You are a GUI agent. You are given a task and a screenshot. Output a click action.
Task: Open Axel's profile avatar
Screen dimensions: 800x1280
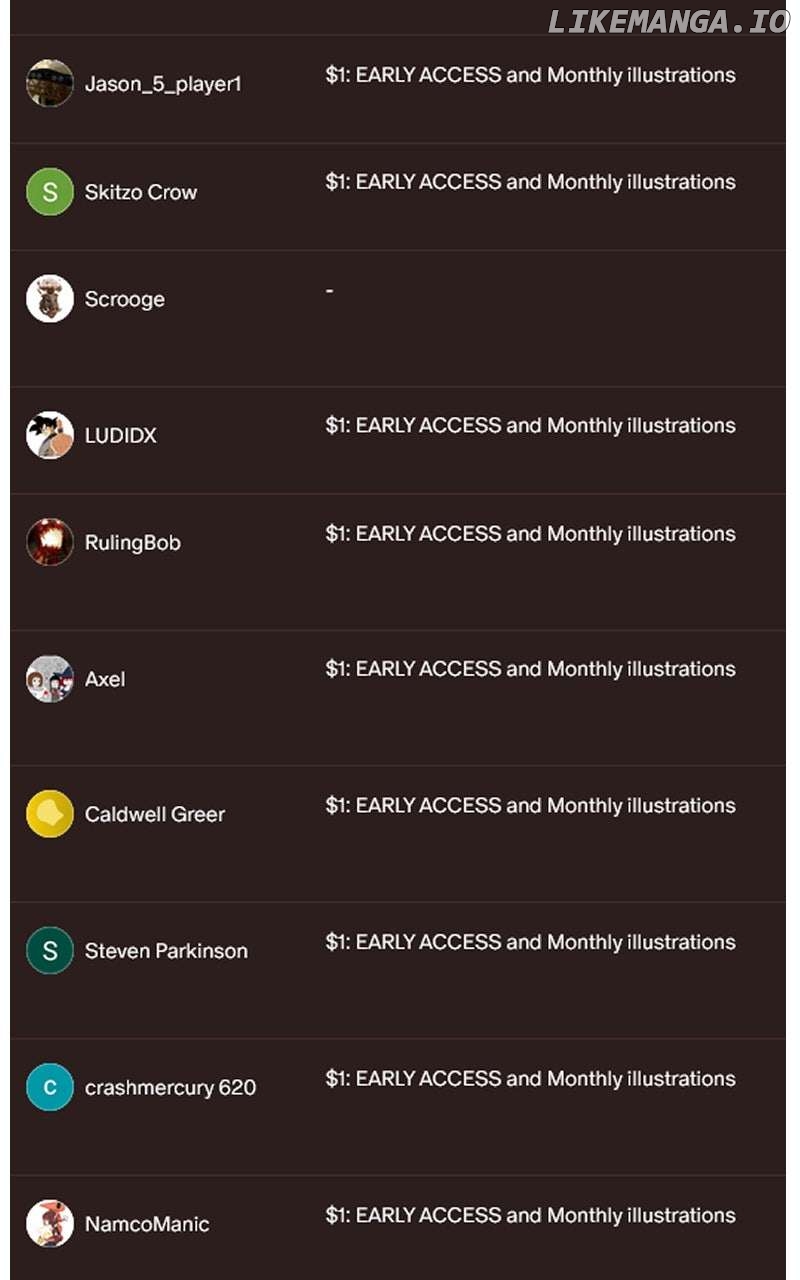(50, 679)
